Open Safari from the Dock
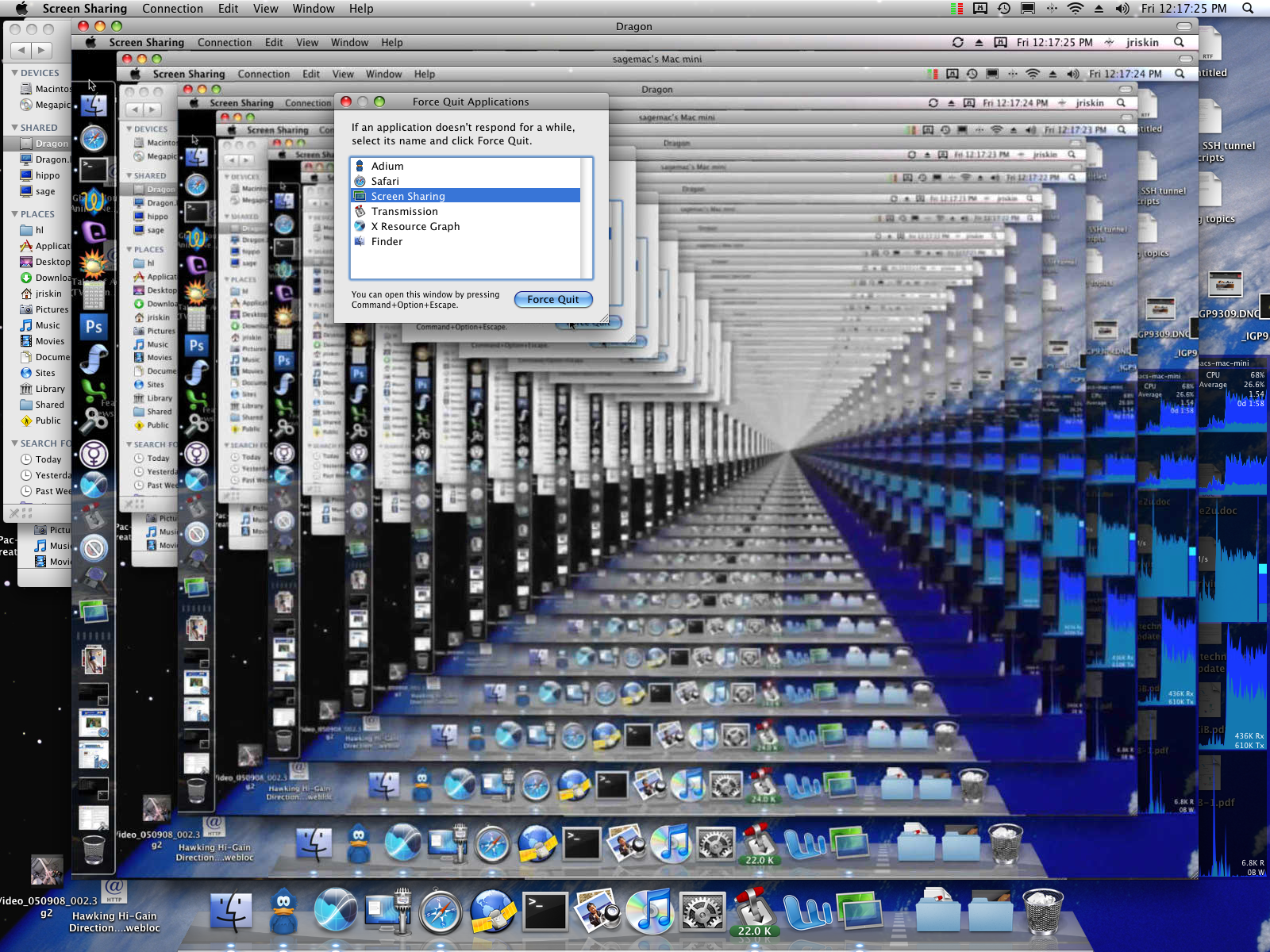This screenshot has width=1270, height=952. tap(441, 912)
